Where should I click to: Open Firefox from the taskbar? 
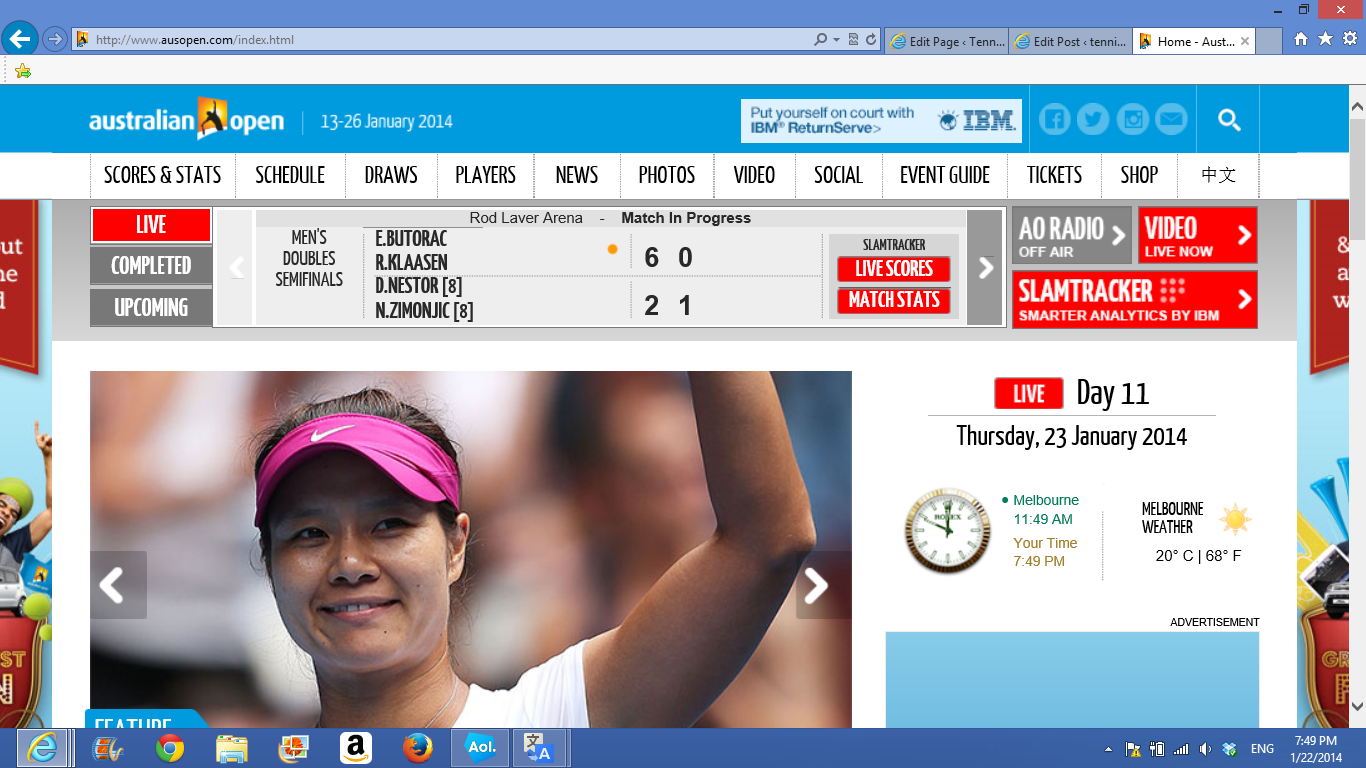coord(418,748)
